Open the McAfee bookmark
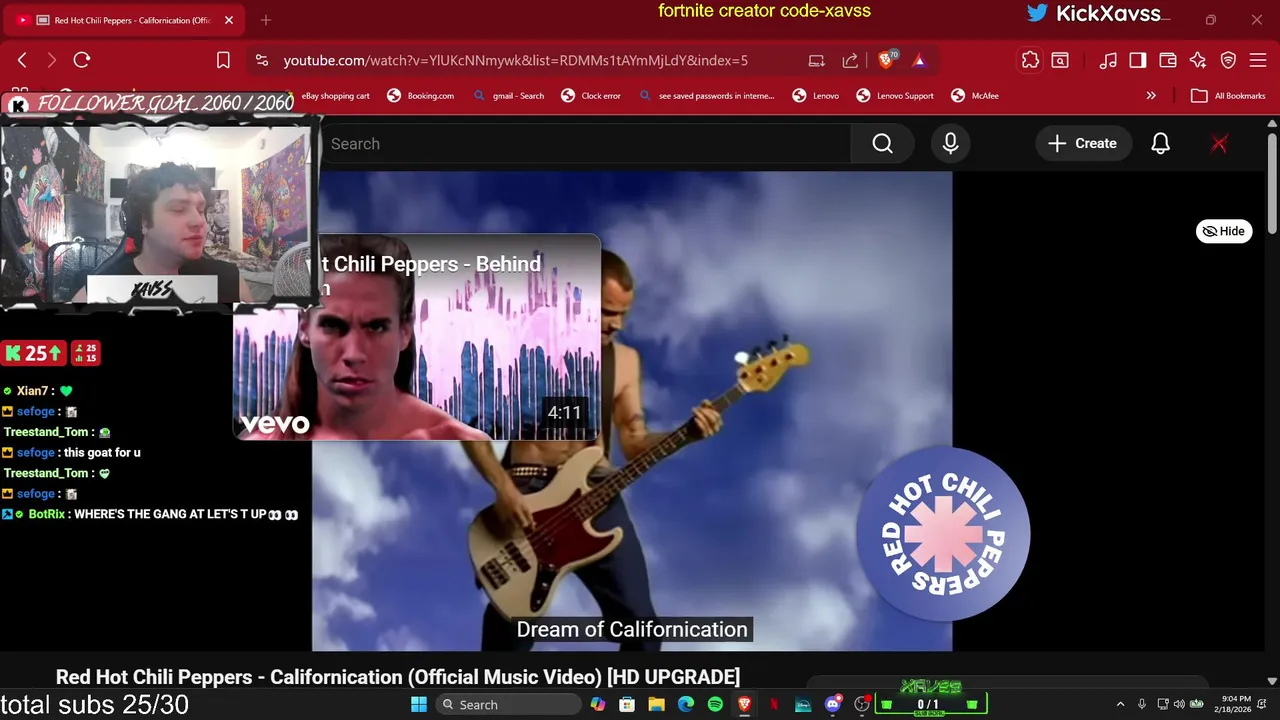1280x720 pixels. (975, 96)
